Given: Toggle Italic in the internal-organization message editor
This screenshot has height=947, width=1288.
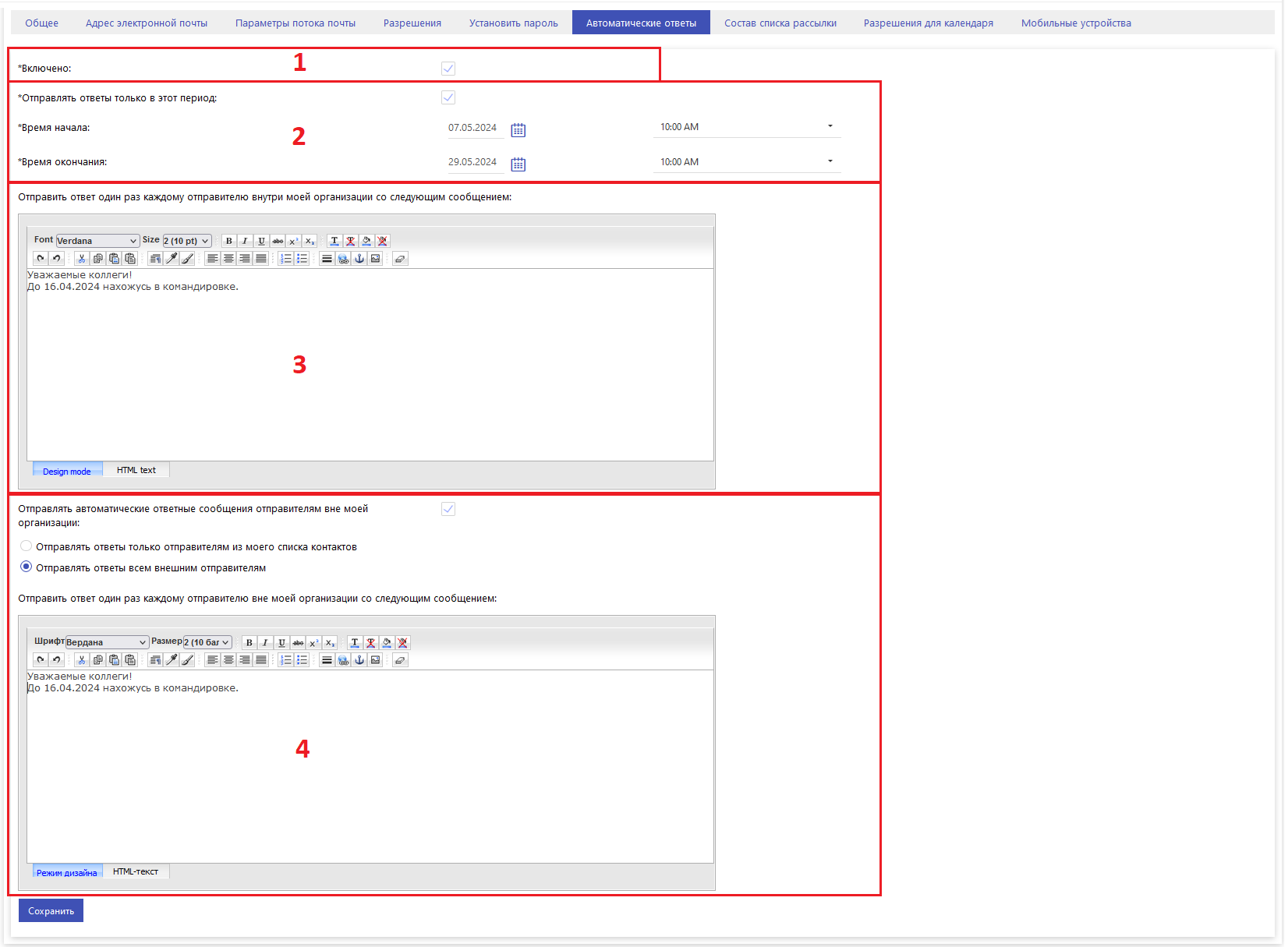Looking at the screenshot, I should 245,241.
